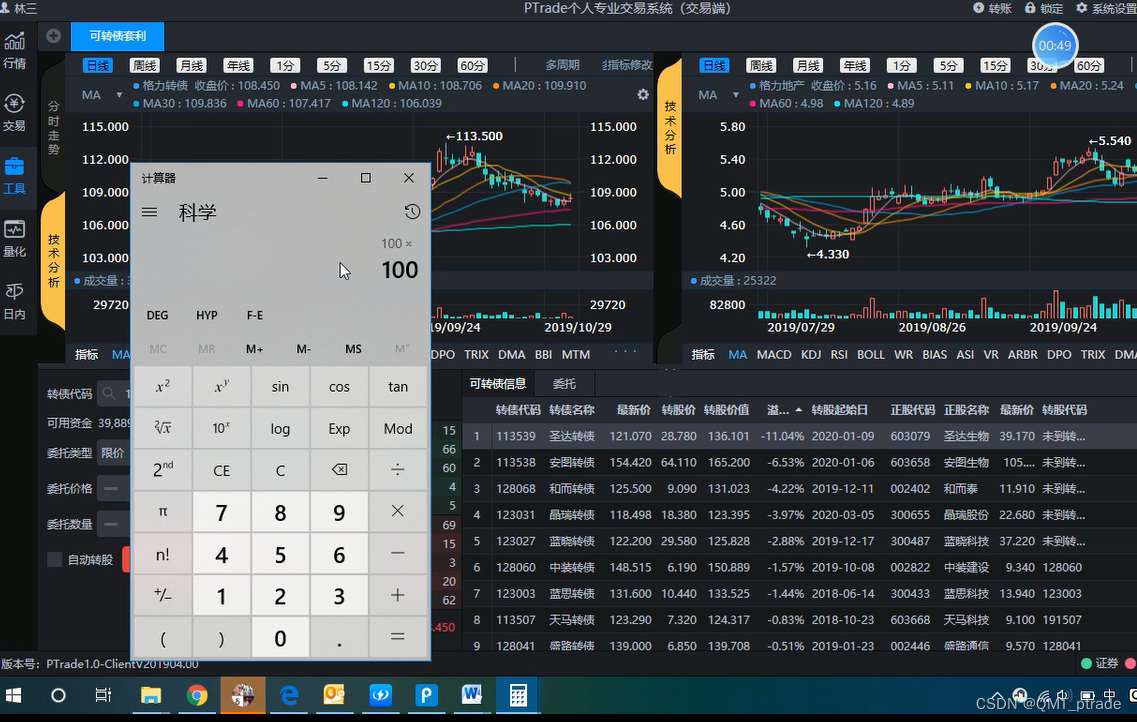Open the 量化 quant sidebar icon

point(15,238)
